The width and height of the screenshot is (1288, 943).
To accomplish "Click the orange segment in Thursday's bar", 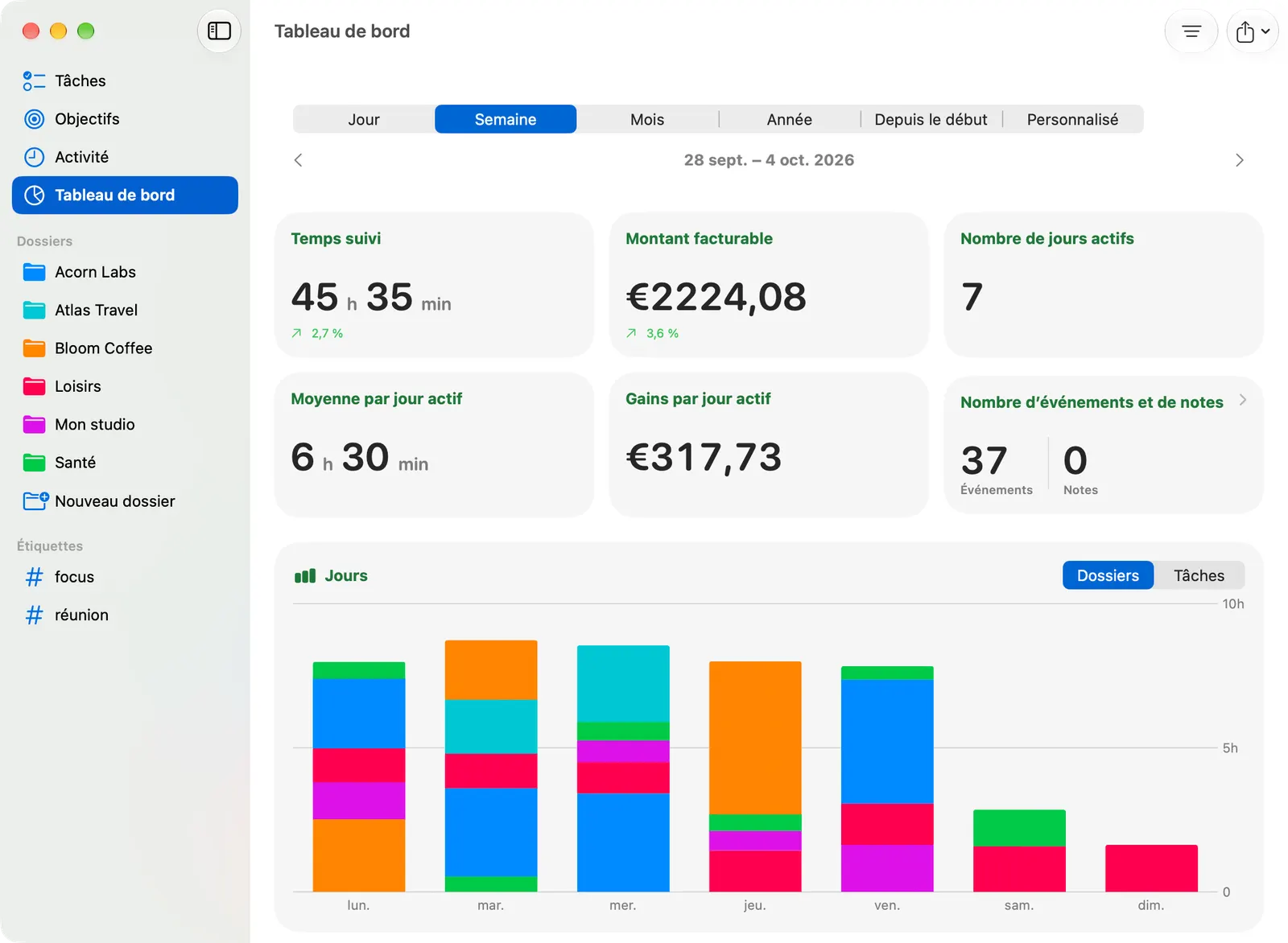I will (x=755, y=738).
